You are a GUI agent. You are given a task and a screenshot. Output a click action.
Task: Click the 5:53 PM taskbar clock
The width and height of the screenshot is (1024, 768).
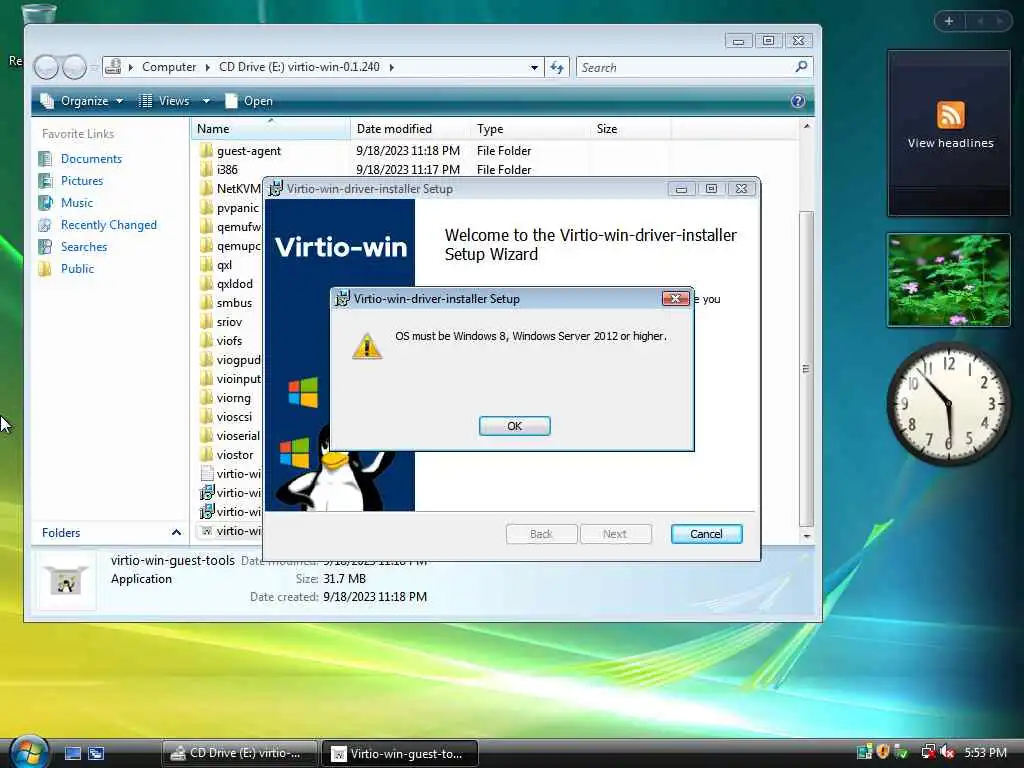pyautogui.click(x=985, y=752)
